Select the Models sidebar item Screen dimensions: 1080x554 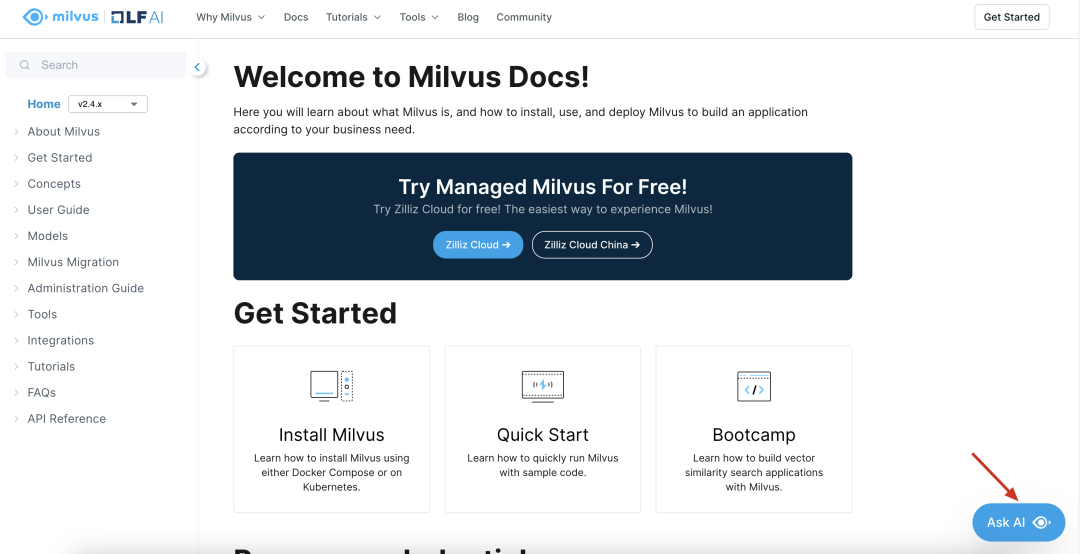tap(48, 236)
